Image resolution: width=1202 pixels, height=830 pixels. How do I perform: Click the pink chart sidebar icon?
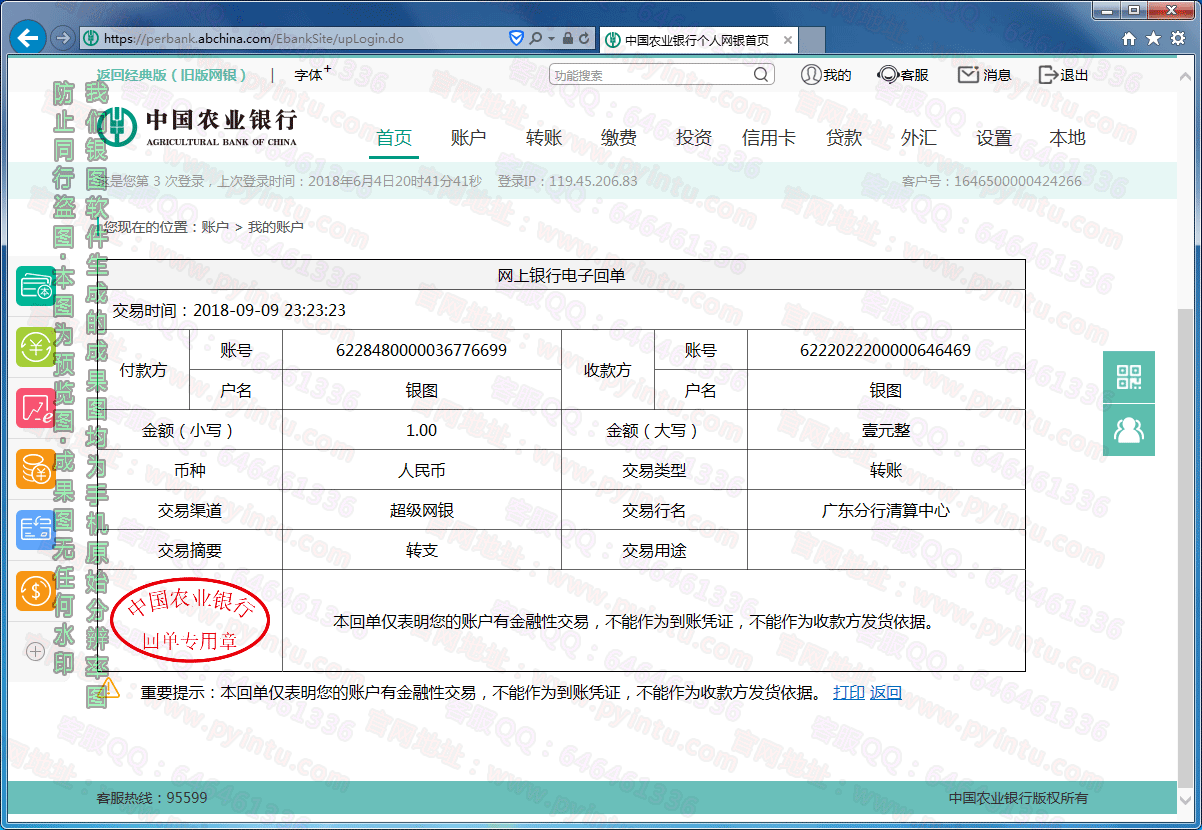35,408
